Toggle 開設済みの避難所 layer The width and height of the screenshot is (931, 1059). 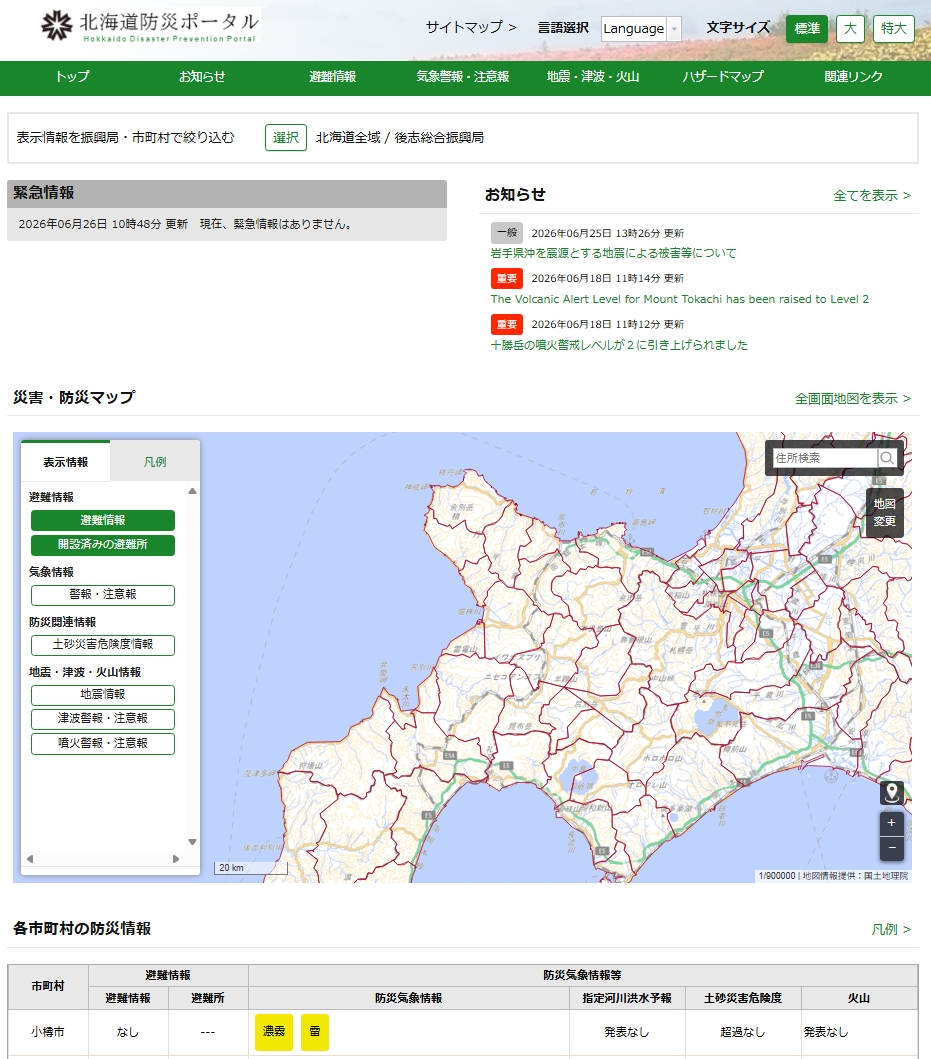(103, 544)
